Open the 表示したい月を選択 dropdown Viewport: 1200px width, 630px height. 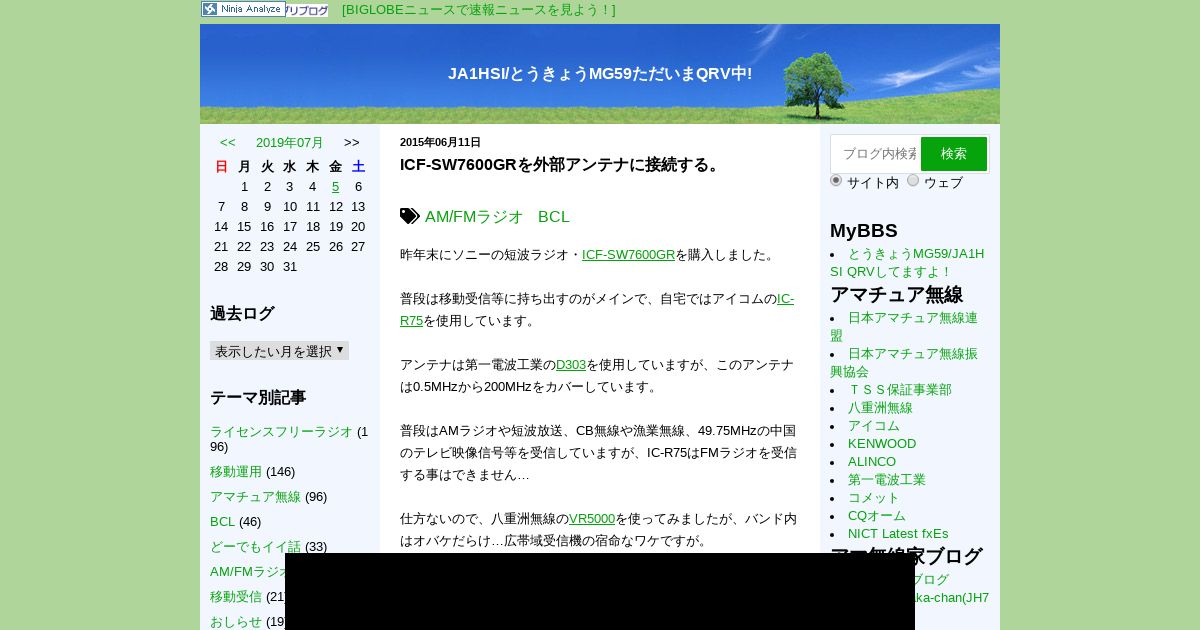[x=279, y=350]
